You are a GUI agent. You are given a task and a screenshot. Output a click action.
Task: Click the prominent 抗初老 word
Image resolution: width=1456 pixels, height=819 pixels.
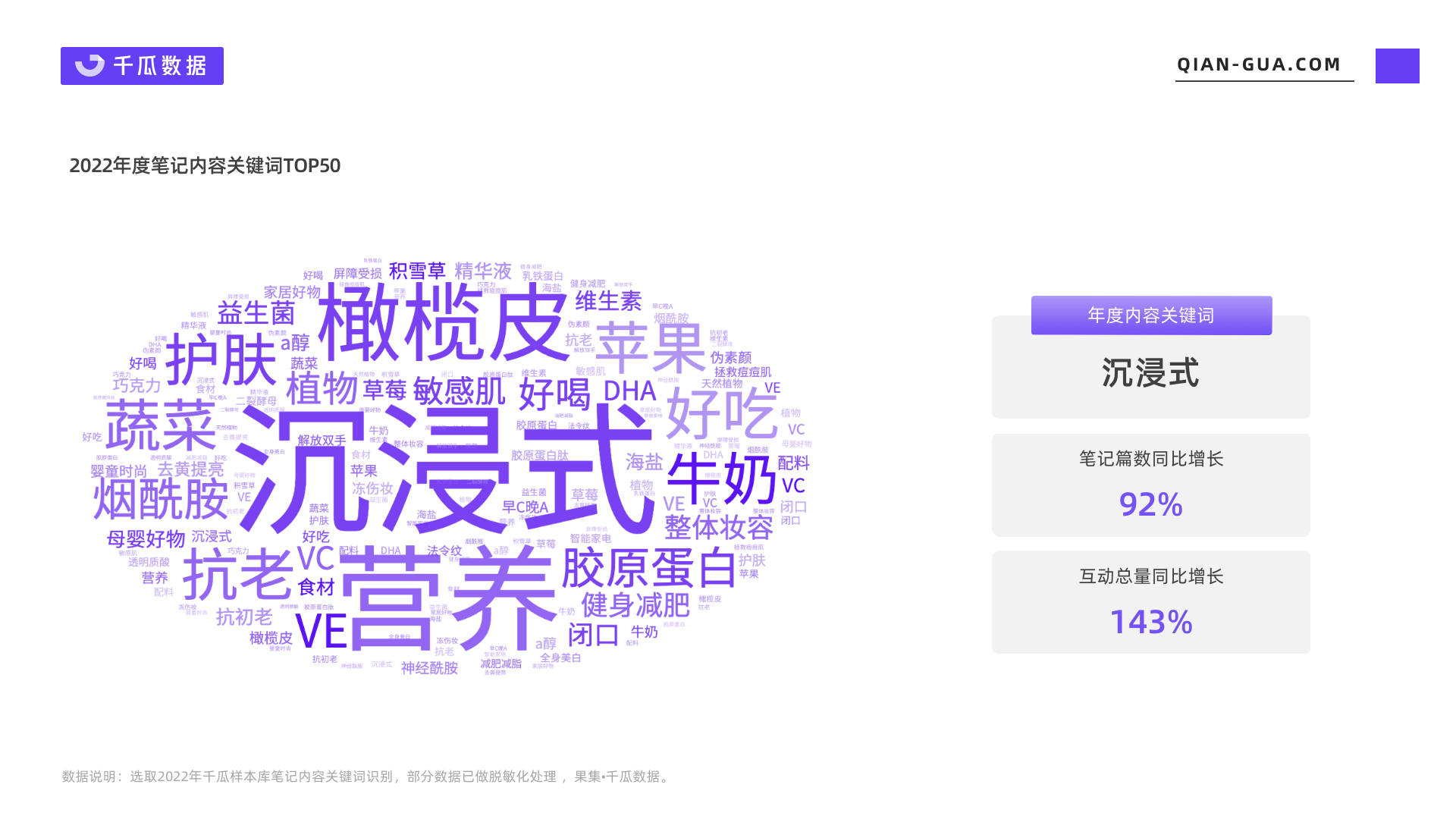point(243,617)
